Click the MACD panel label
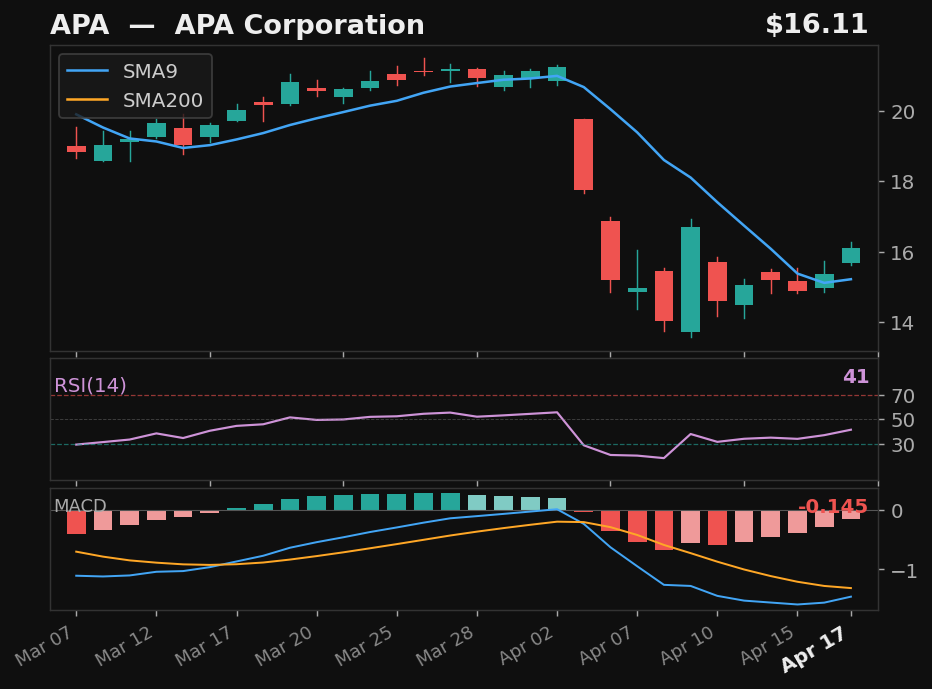 (x=80, y=505)
